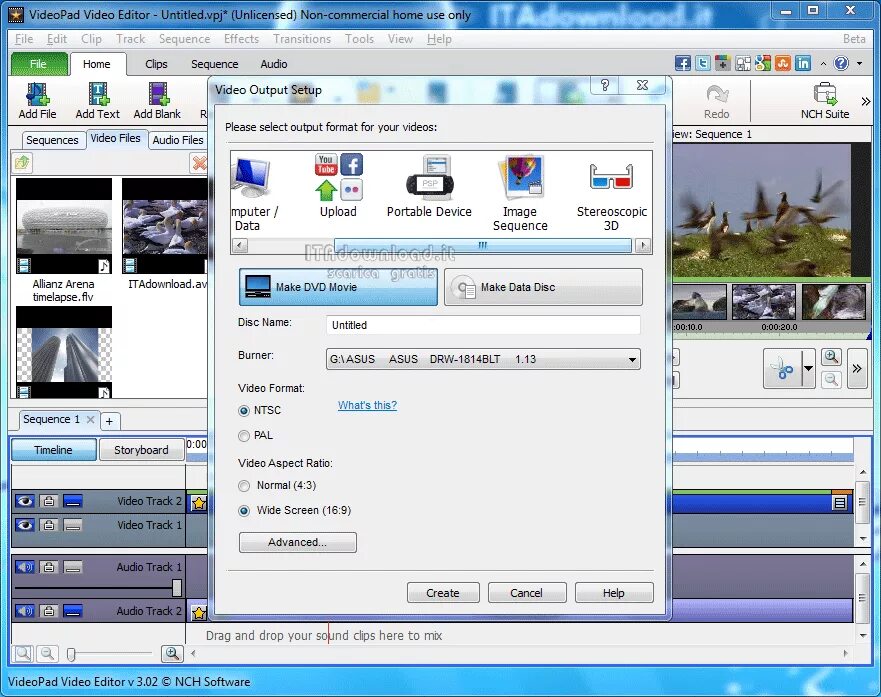Click the Redo icon

pyautogui.click(x=716, y=102)
